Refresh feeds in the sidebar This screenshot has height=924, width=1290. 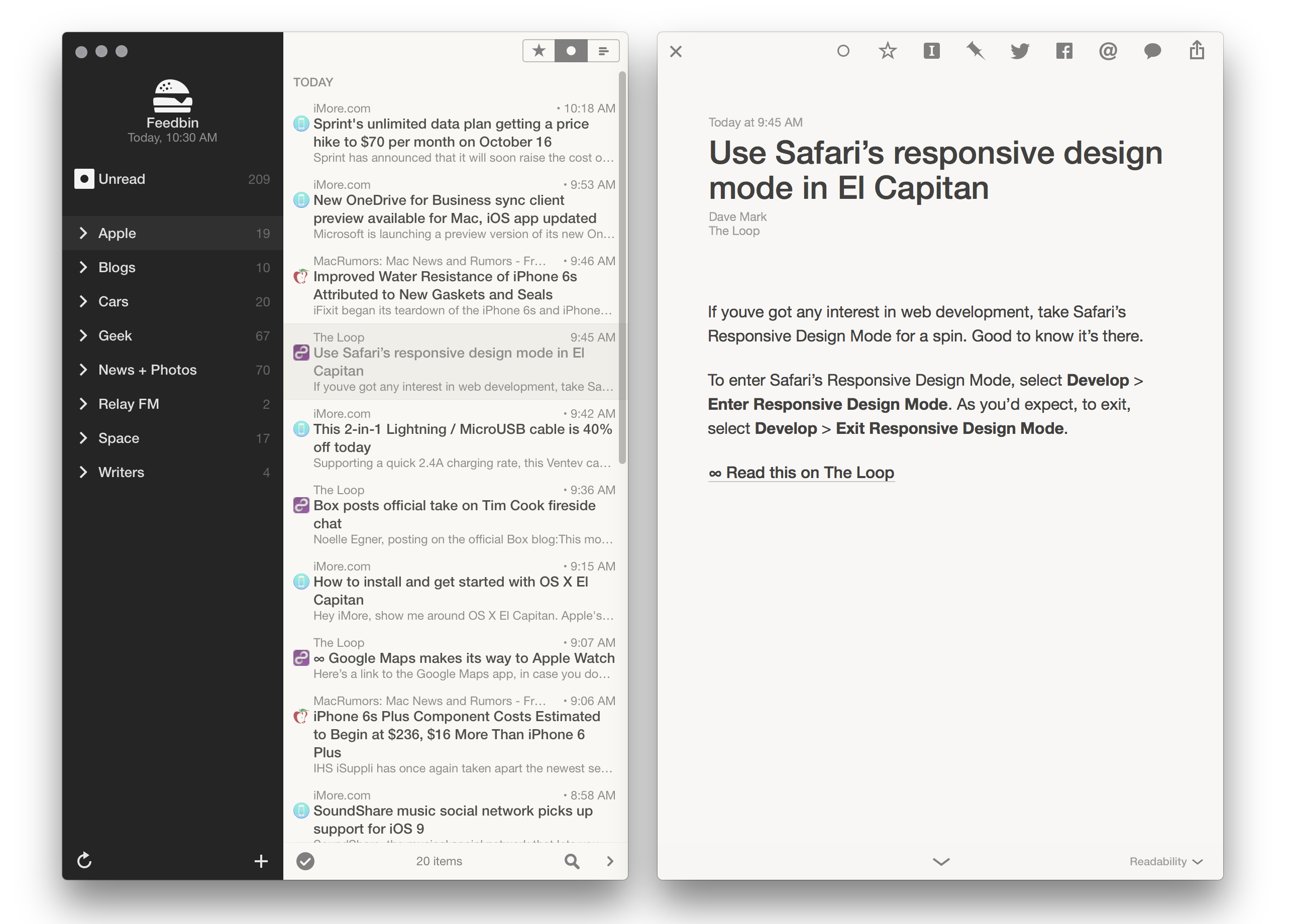[x=84, y=860]
